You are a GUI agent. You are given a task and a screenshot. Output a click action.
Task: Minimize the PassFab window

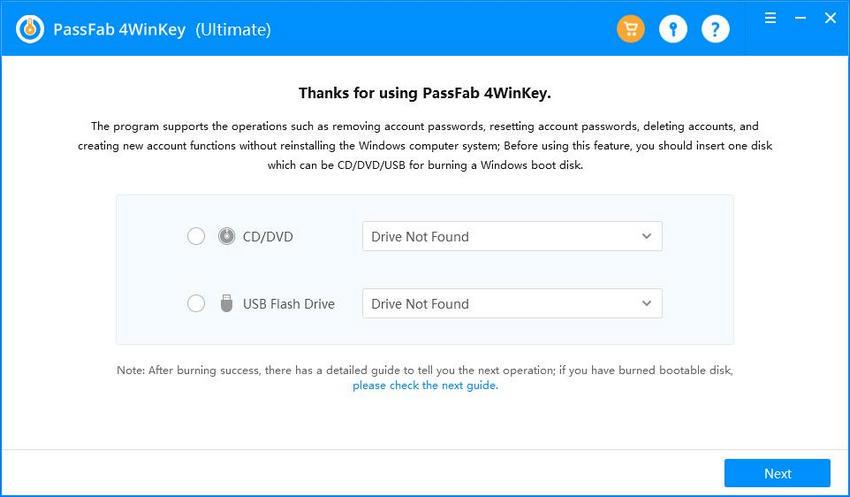(x=799, y=18)
